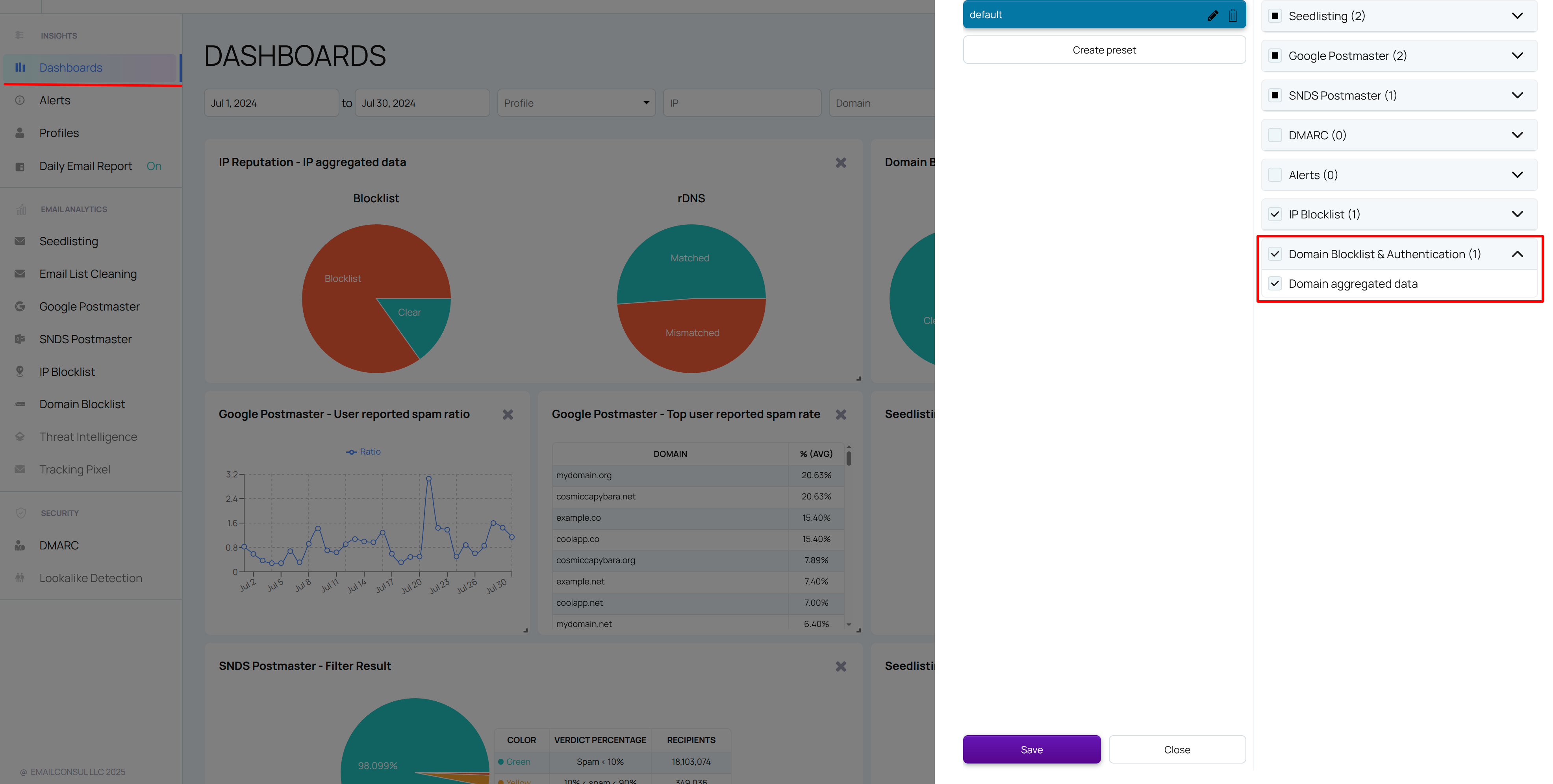Open Profiles in the sidebar
Viewport: 1553px width, 784px height.
pyautogui.click(x=59, y=133)
